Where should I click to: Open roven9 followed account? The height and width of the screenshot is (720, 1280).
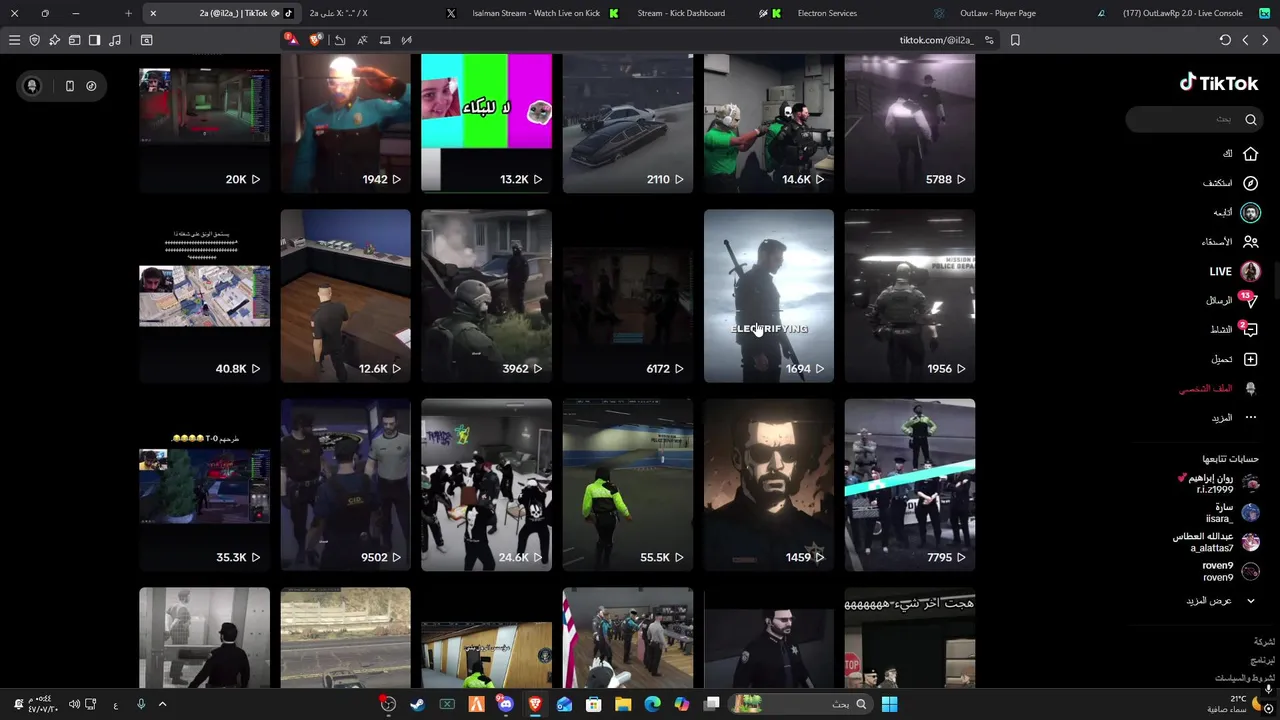click(x=1230, y=571)
